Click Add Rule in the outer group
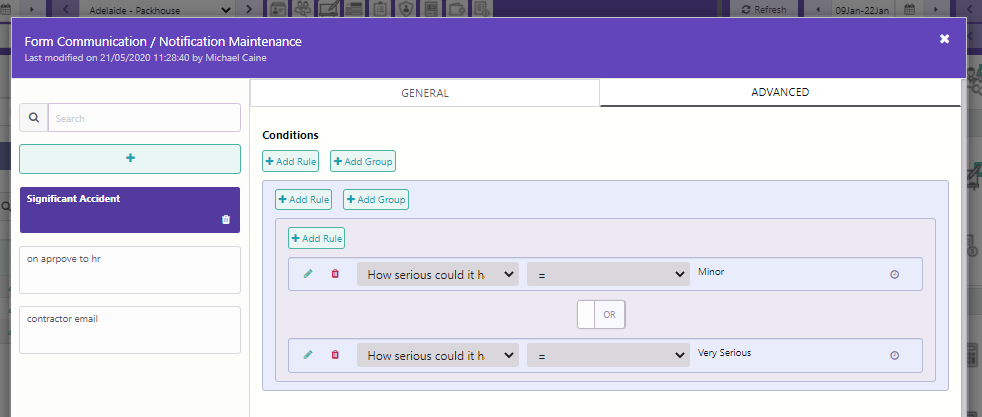 point(304,200)
